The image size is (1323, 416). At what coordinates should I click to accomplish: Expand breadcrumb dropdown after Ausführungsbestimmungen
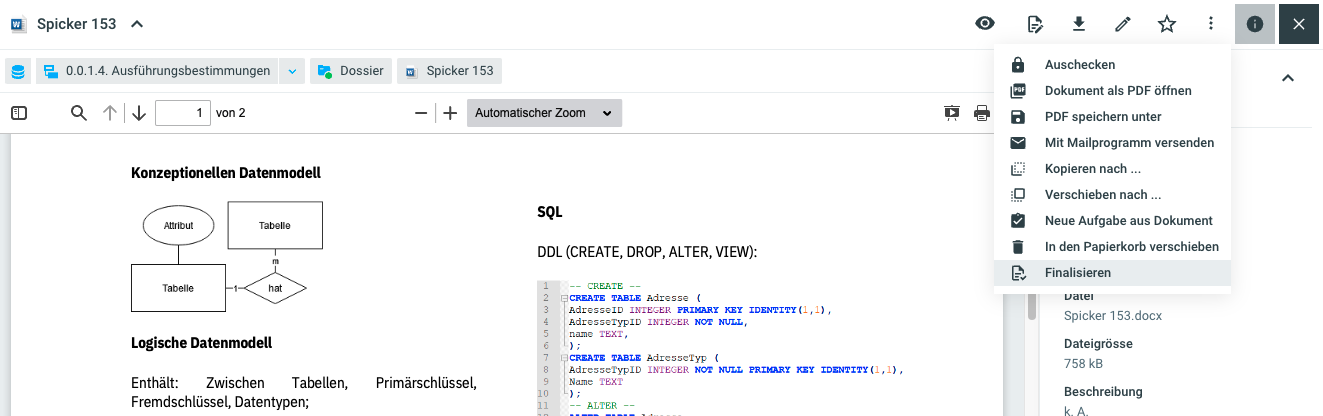tap(291, 71)
